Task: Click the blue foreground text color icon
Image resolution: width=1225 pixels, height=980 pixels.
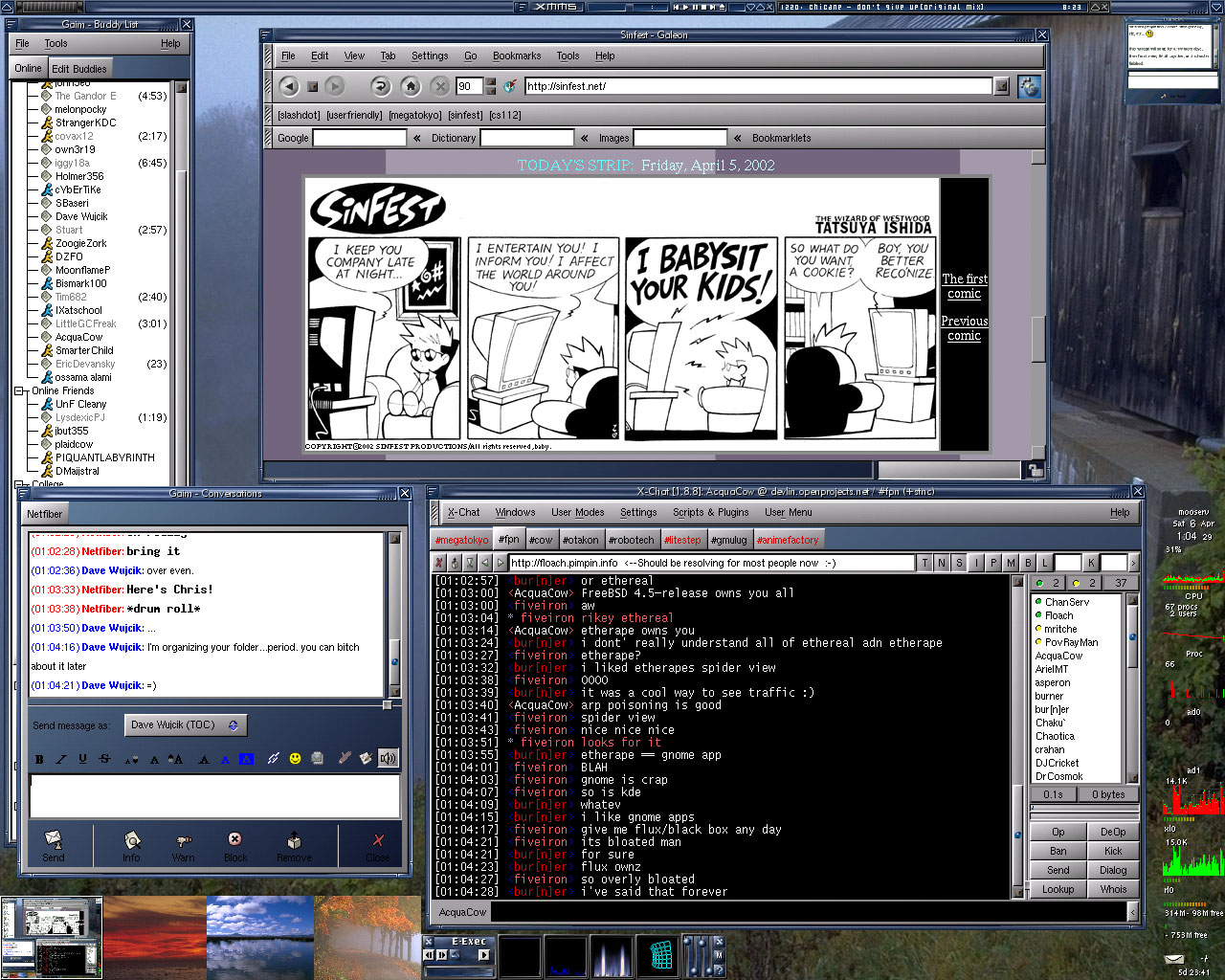Action: click(x=225, y=759)
